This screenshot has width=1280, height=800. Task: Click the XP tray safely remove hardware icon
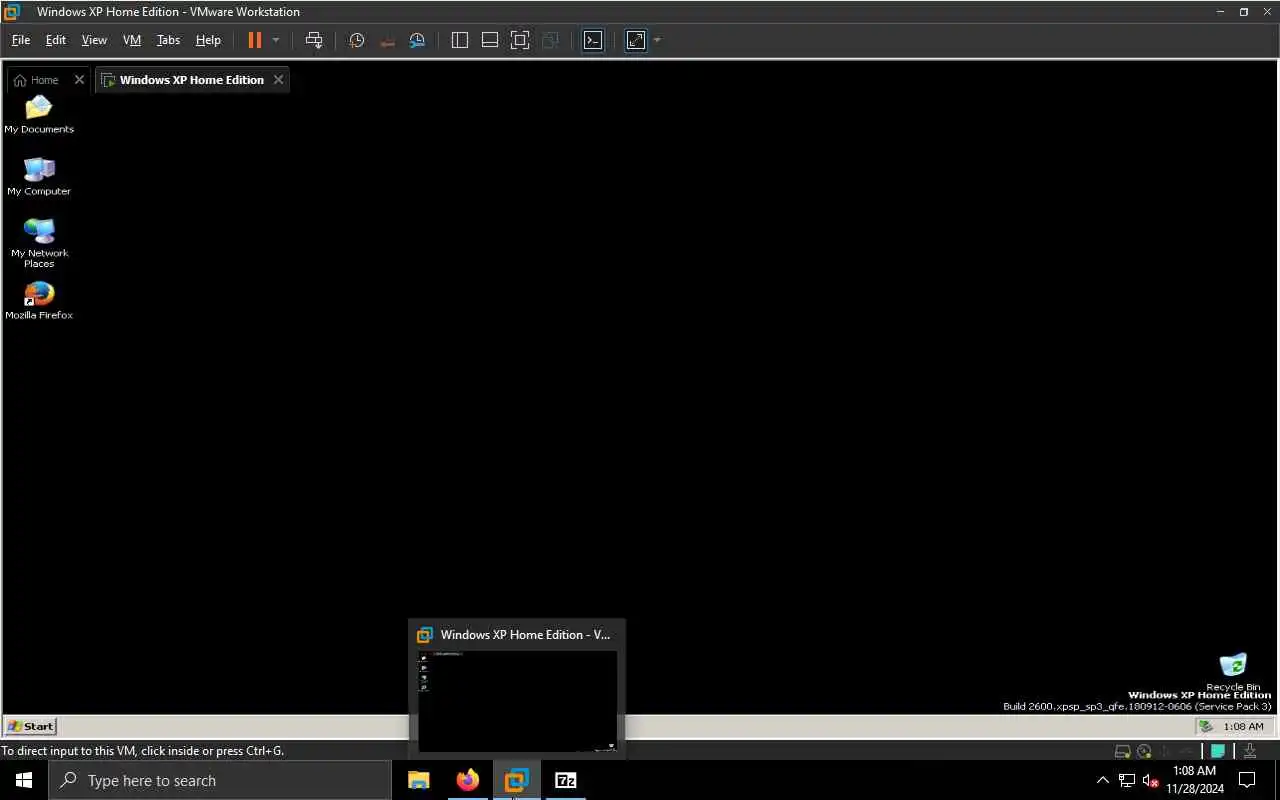(x=1206, y=727)
